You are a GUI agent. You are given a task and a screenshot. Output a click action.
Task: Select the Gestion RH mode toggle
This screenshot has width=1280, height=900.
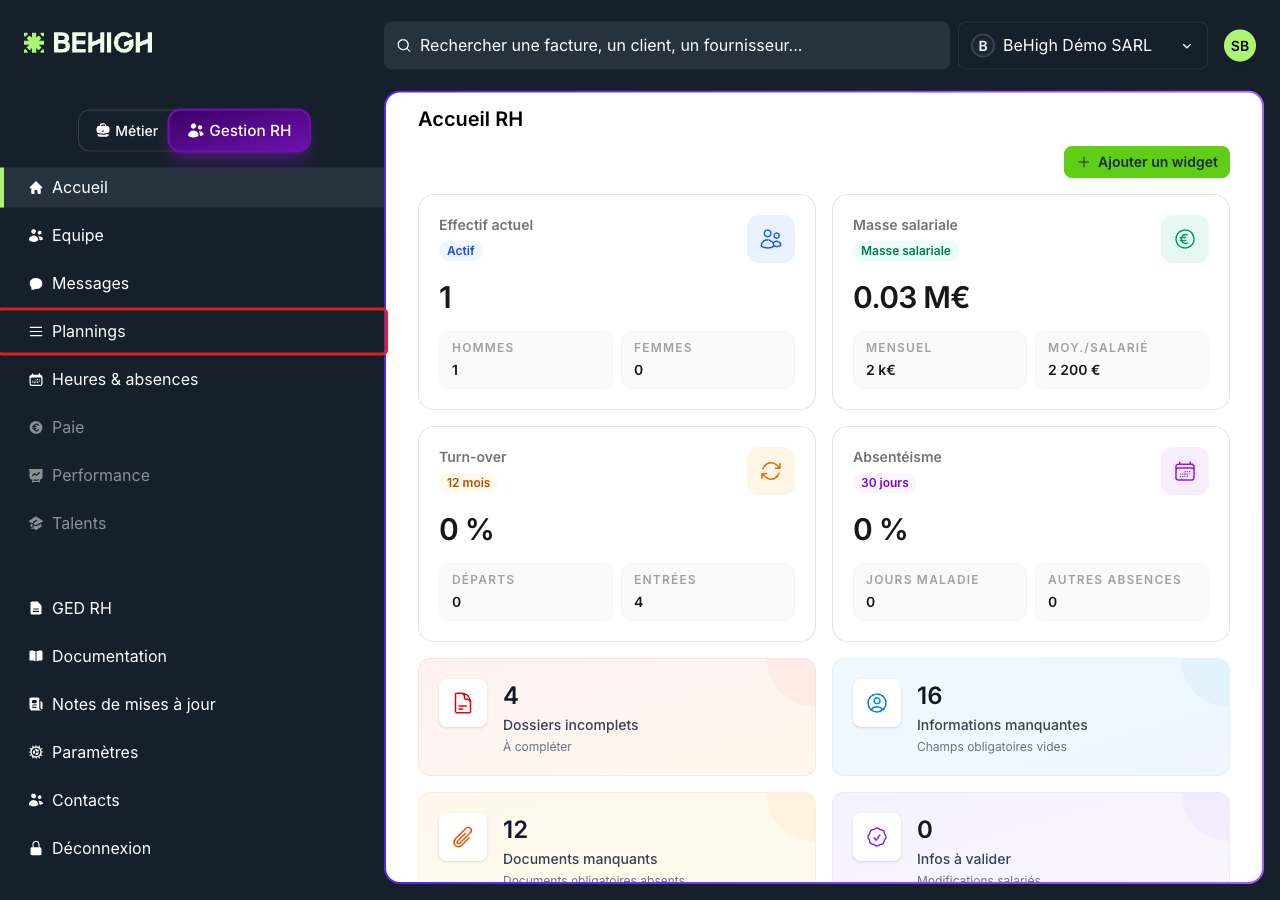[240, 131]
